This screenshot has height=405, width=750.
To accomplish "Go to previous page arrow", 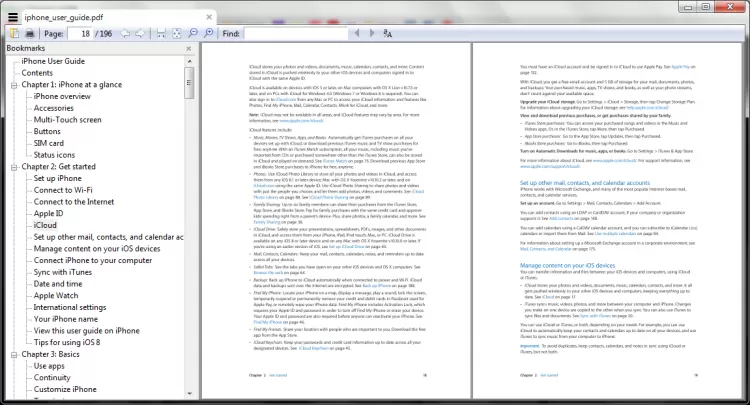I will click(125, 33).
